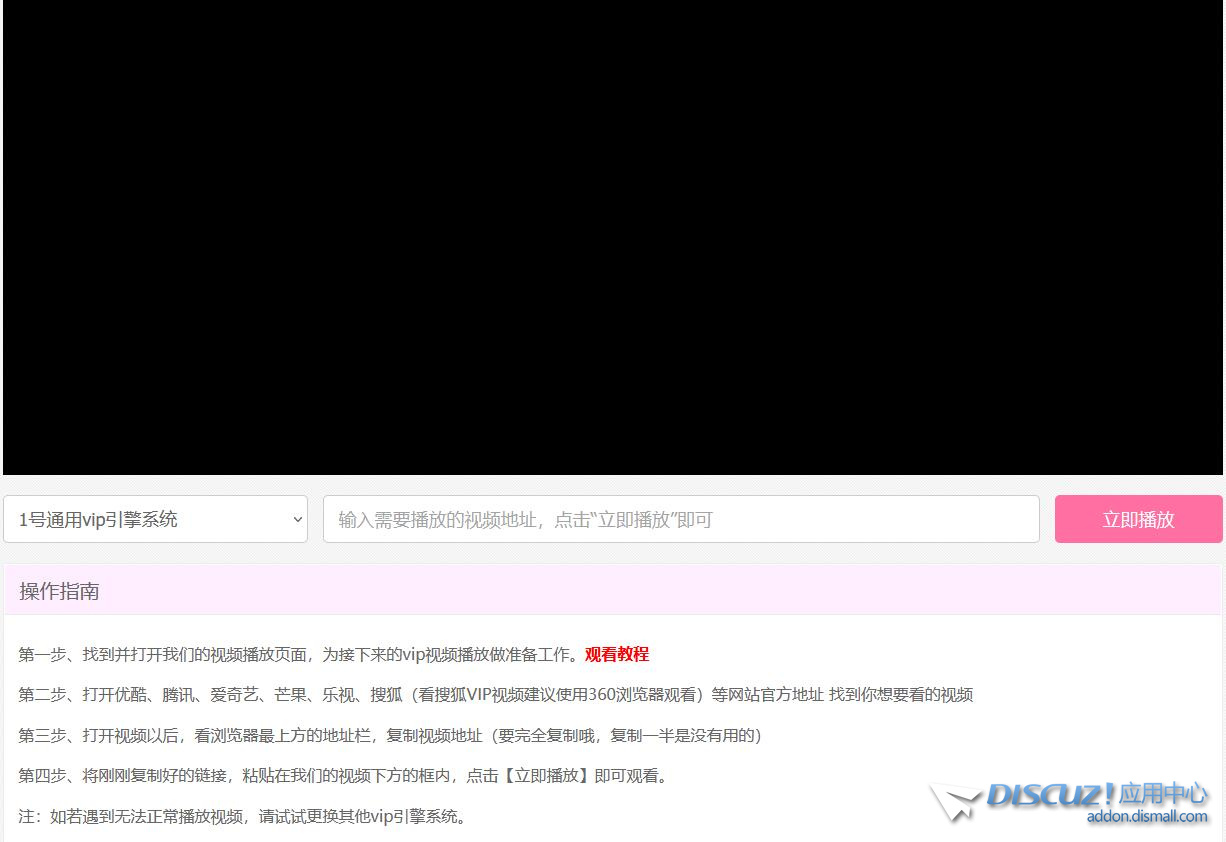The height and width of the screenshot is (842, 1226).
Task: Focus the video address input field
Action: [681, 519]
